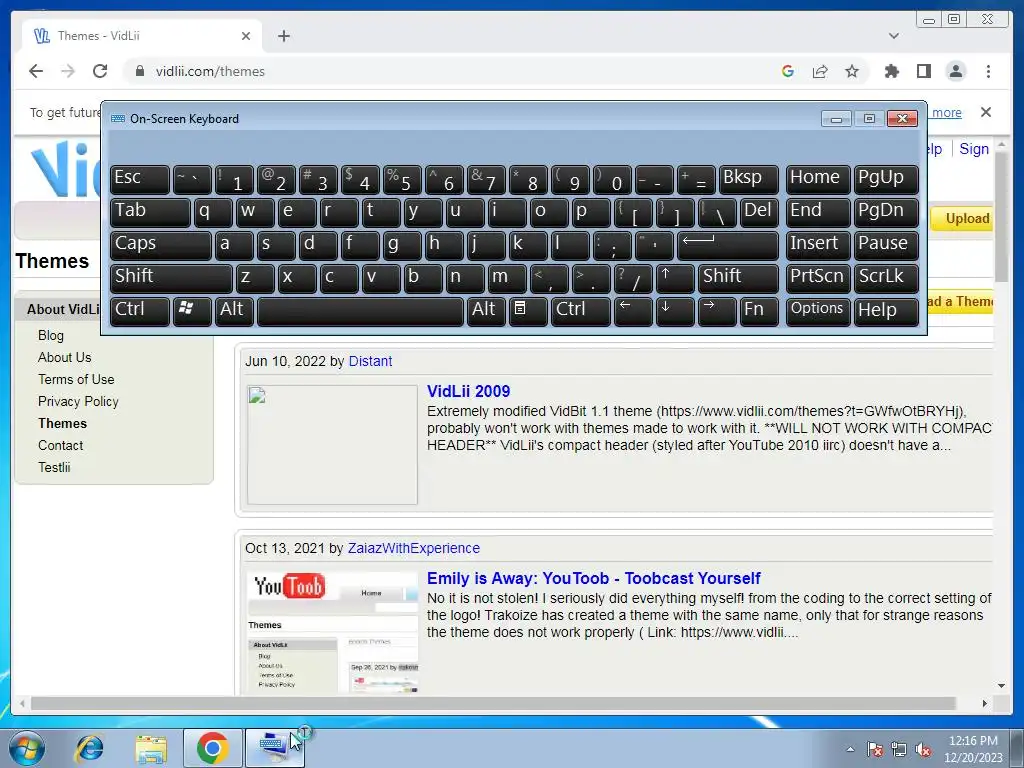Open a new Chrome tab
Viewport: 1024px width, 768px height.
click(x=283, y=36)
